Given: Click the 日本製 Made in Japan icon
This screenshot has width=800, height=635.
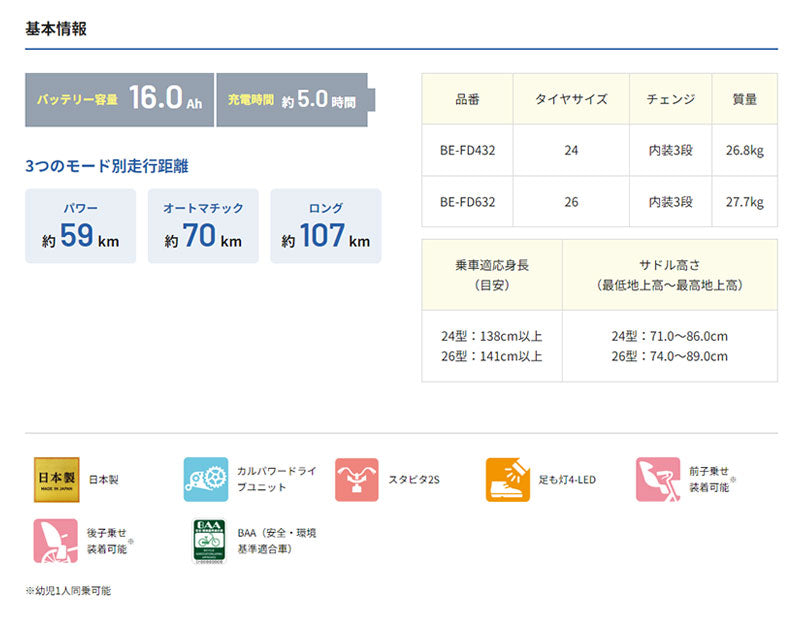Looking at the screenshot, I should tap(57, 479).
